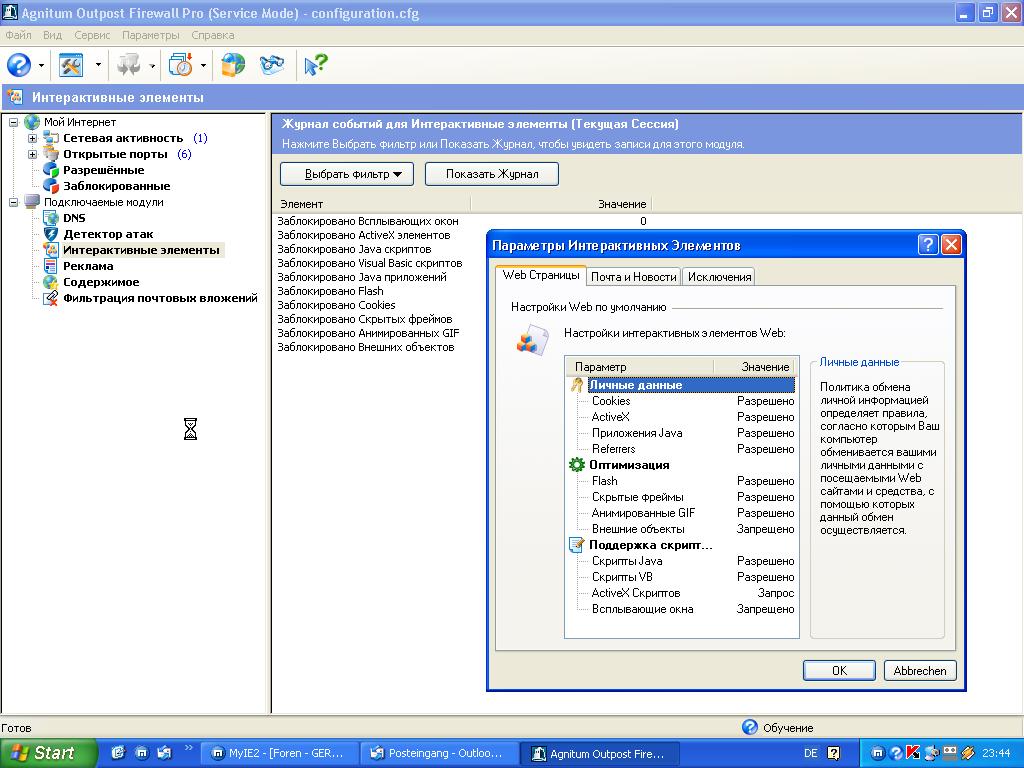
Task: Switch to the Исключения tab
Action: [x=719, y=277]
